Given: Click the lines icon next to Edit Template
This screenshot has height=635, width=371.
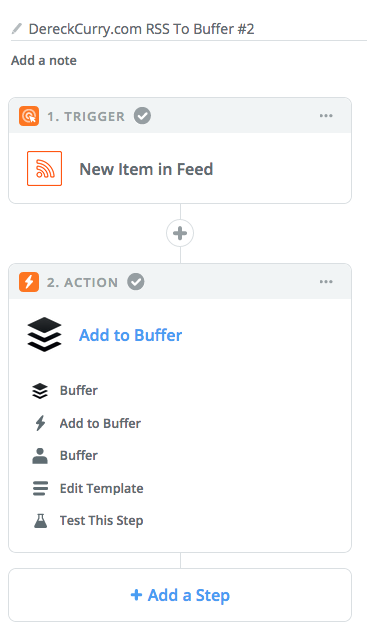Looking at the screenshot, I should [x=40, y=488].
